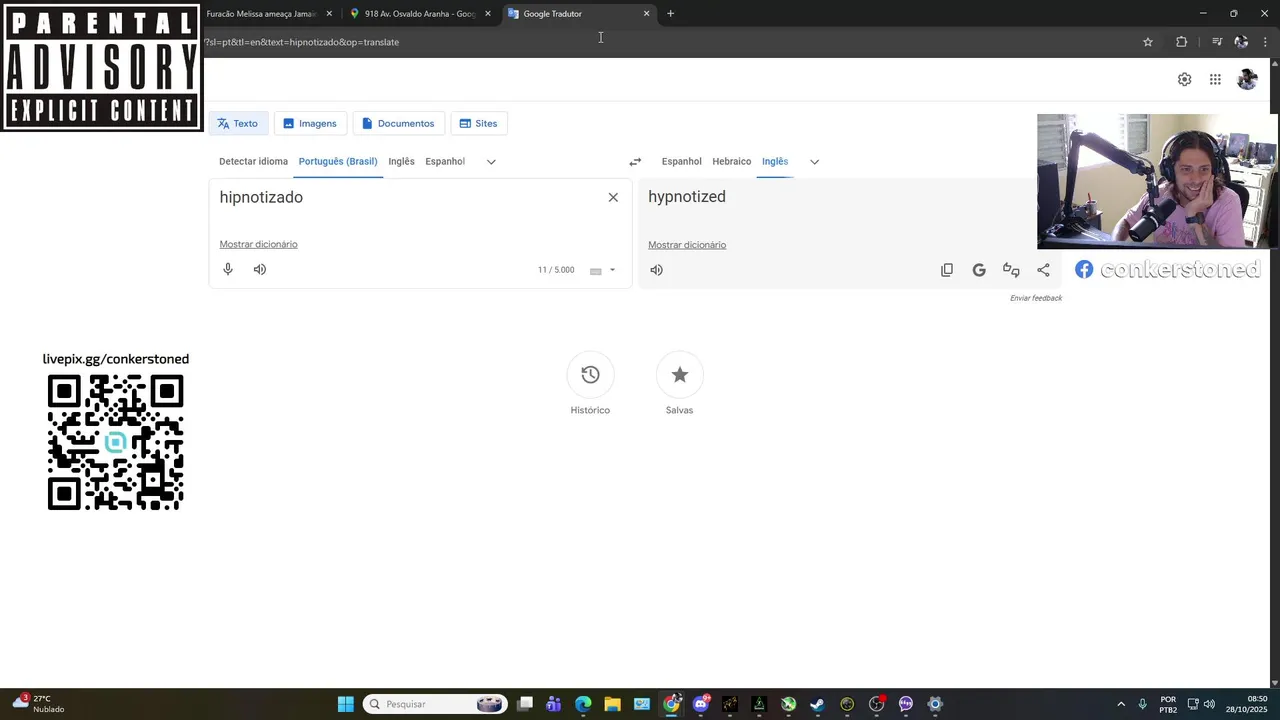Select Hebraico as the target language

(731, 161)
